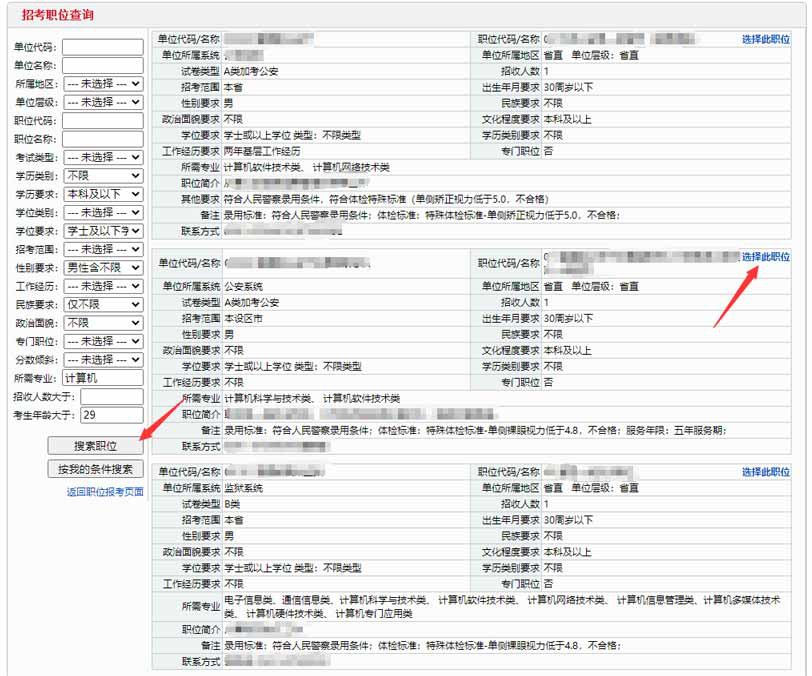Open the 返回职位报考页面 link
Screen dimensions: 812x676
[x=105, y=492]
